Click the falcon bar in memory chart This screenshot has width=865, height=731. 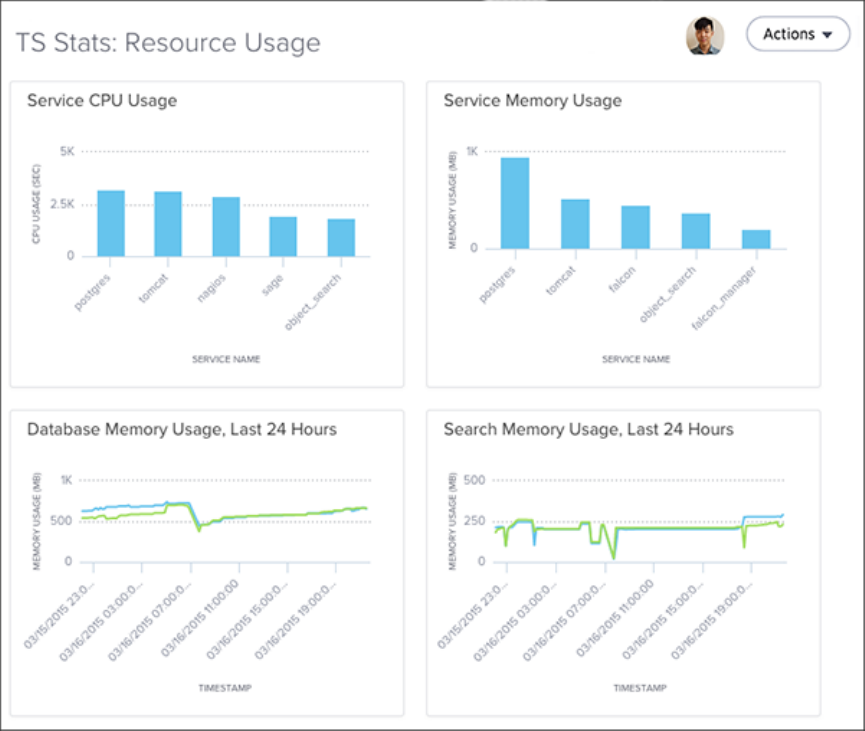[x=635, y=227]
